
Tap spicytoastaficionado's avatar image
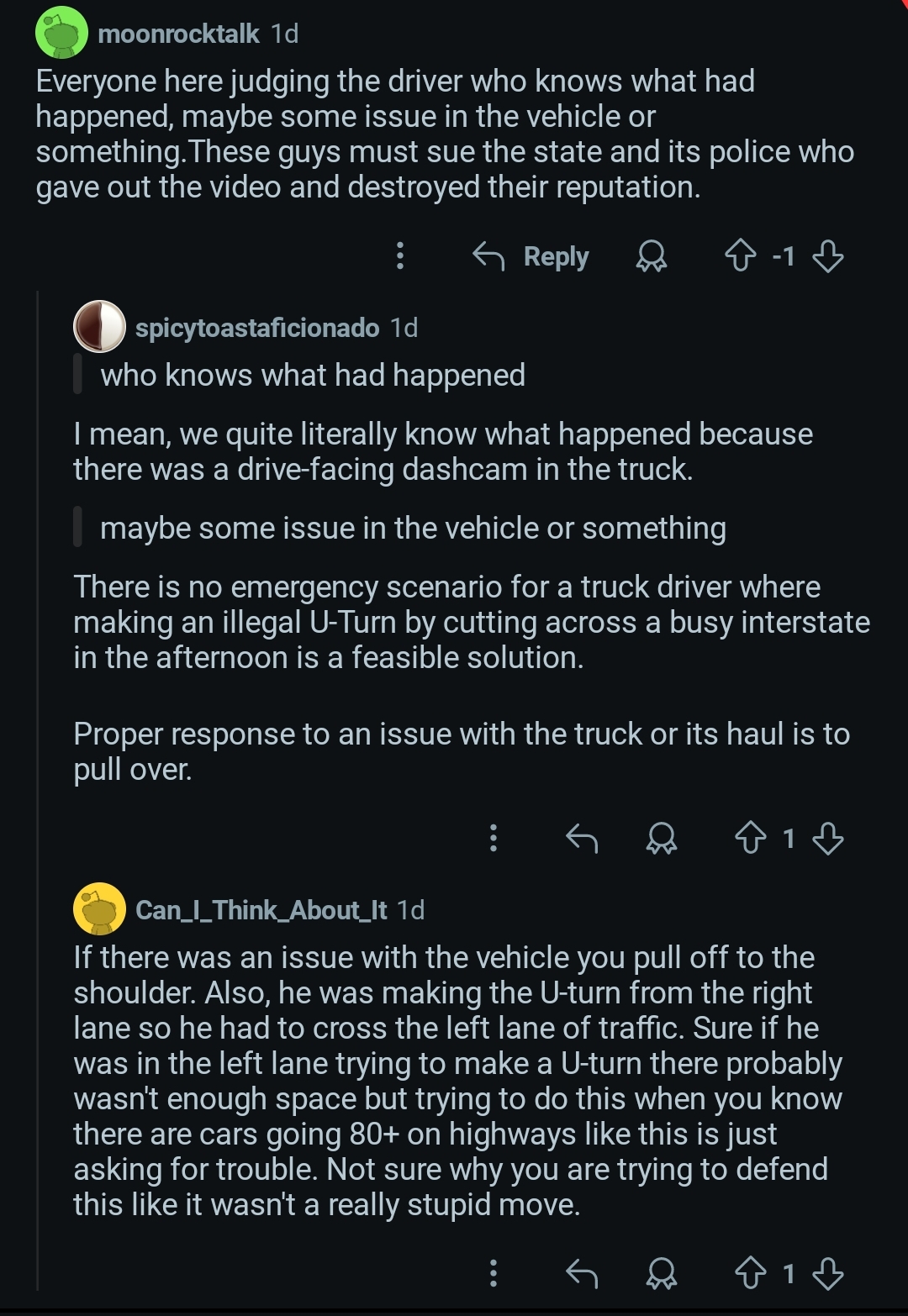click(99, 327)
